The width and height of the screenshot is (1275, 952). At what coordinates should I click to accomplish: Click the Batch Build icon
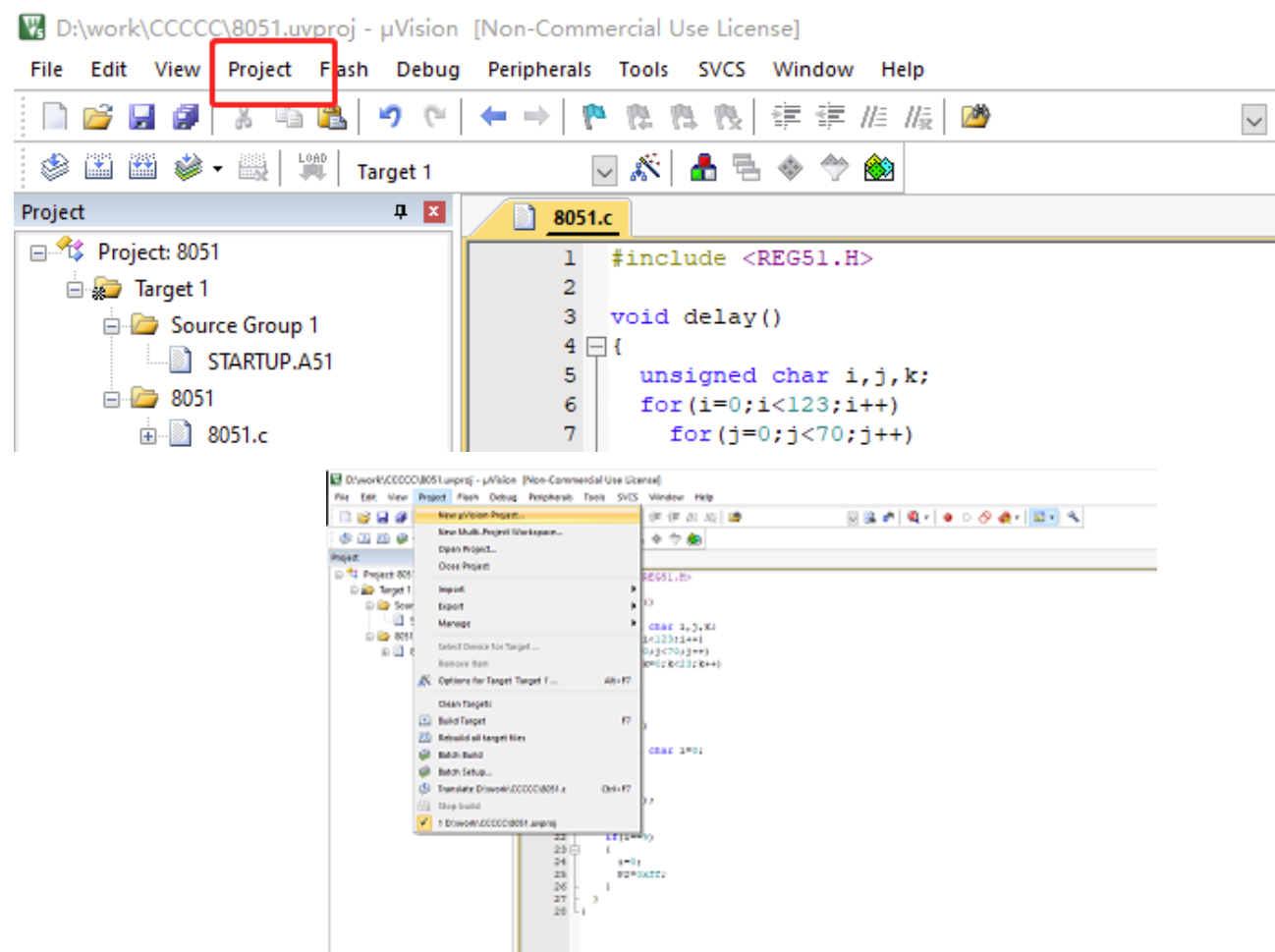(x=187, y=168)
